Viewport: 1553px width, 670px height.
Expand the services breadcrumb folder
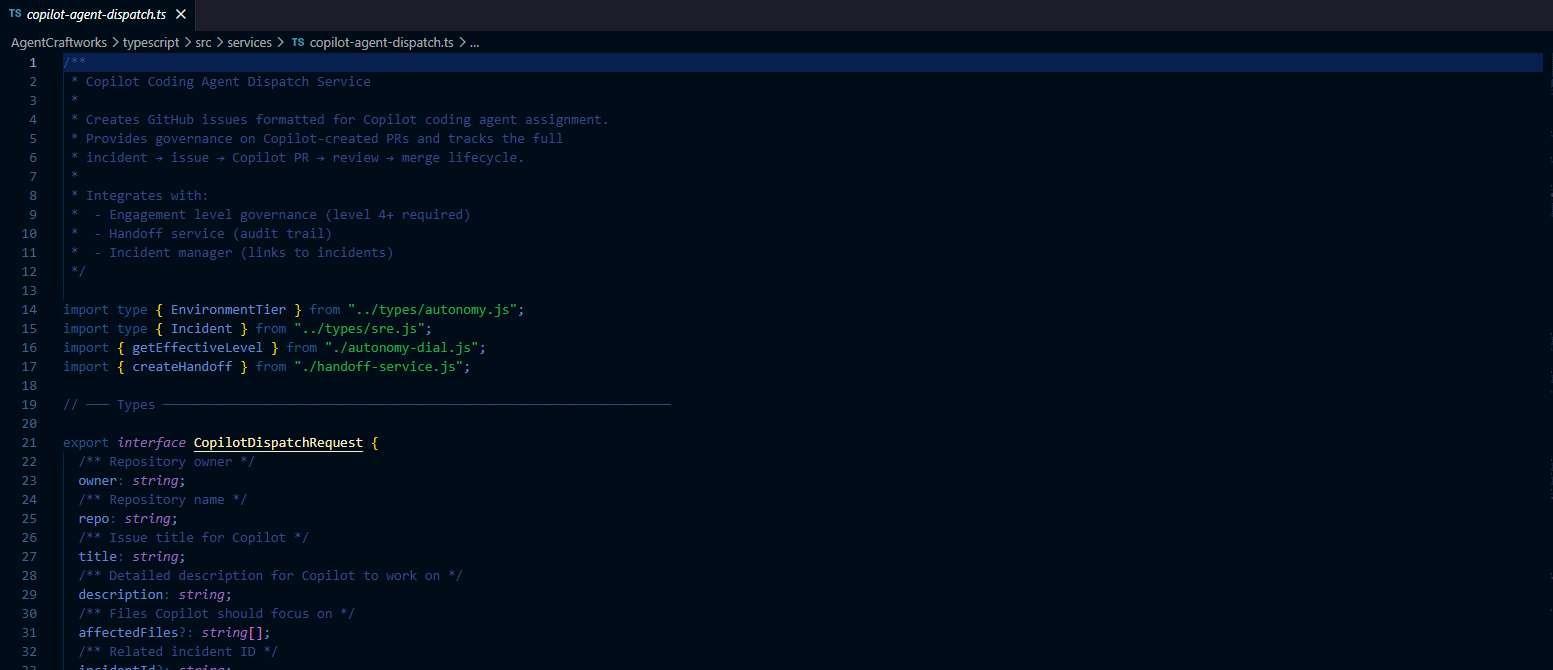(249, 43)
